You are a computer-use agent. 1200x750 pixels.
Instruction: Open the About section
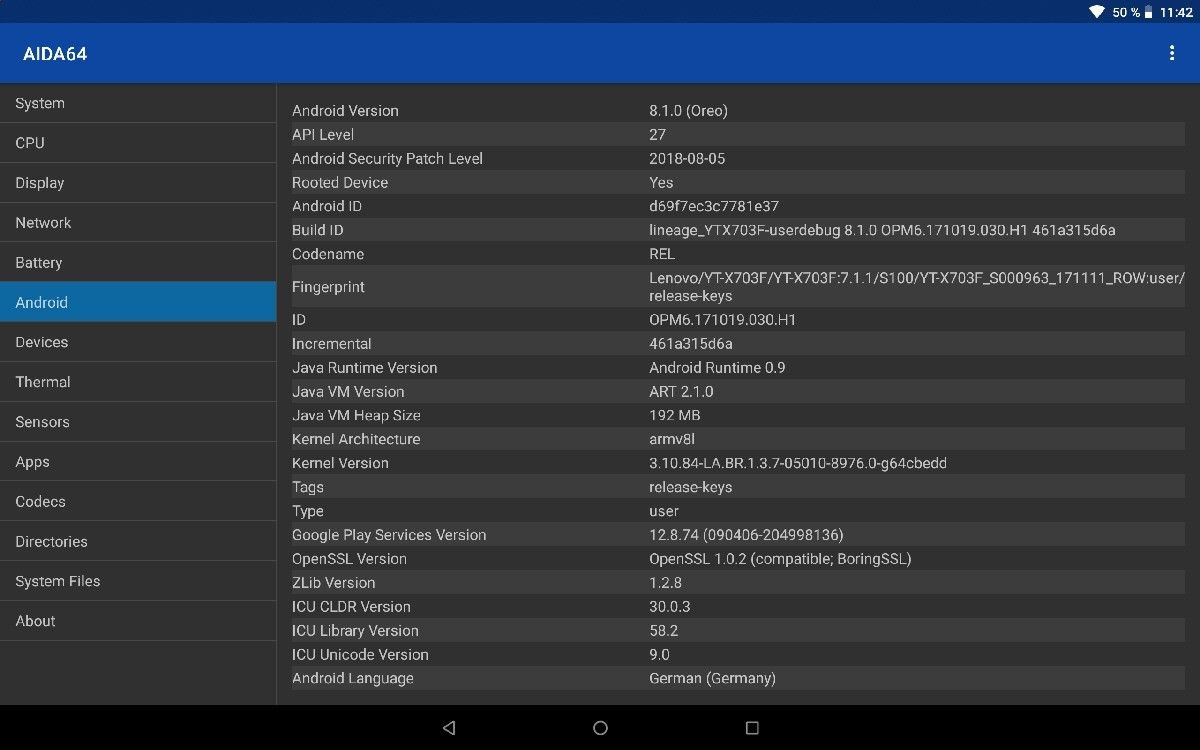click(138, 621)
